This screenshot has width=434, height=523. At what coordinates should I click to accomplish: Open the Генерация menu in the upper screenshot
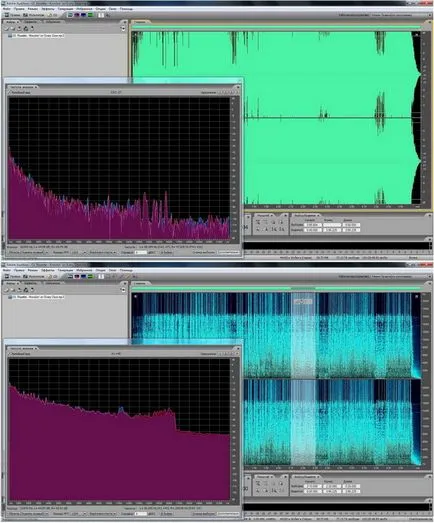(x=65, y=9)
